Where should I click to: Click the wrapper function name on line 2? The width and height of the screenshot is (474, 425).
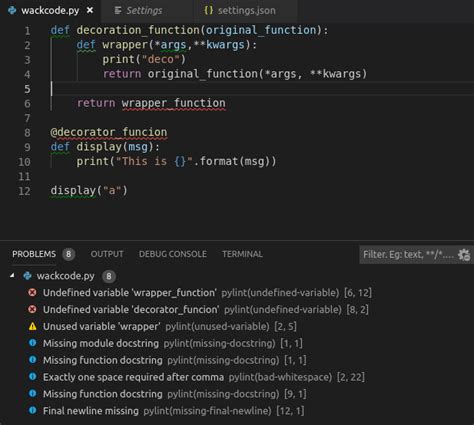coord(125,45)
